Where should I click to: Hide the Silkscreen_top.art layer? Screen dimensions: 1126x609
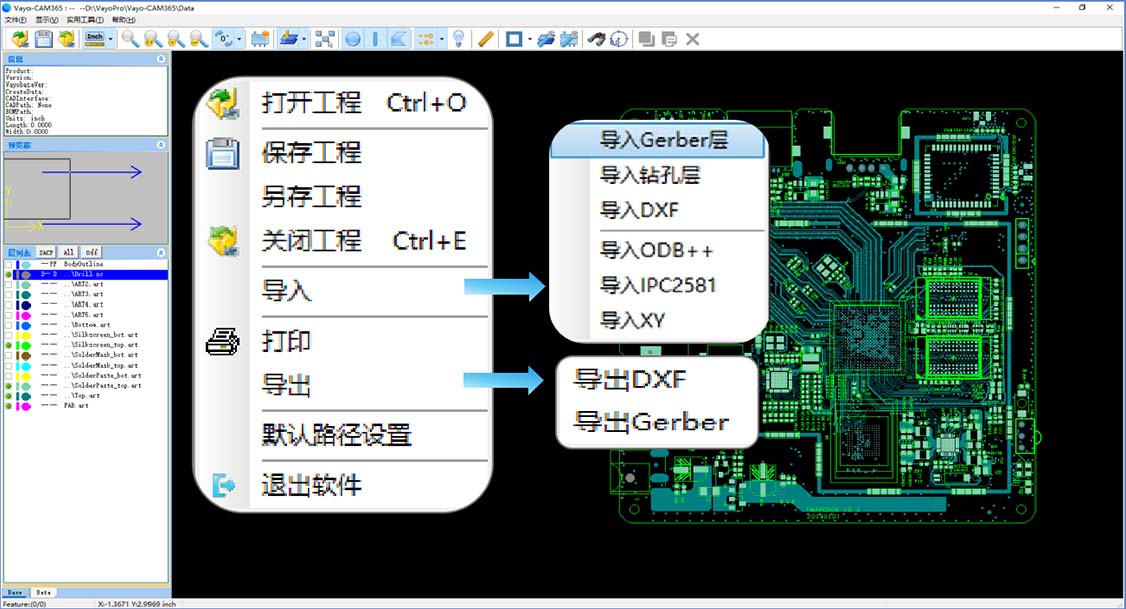pos(9,345)
